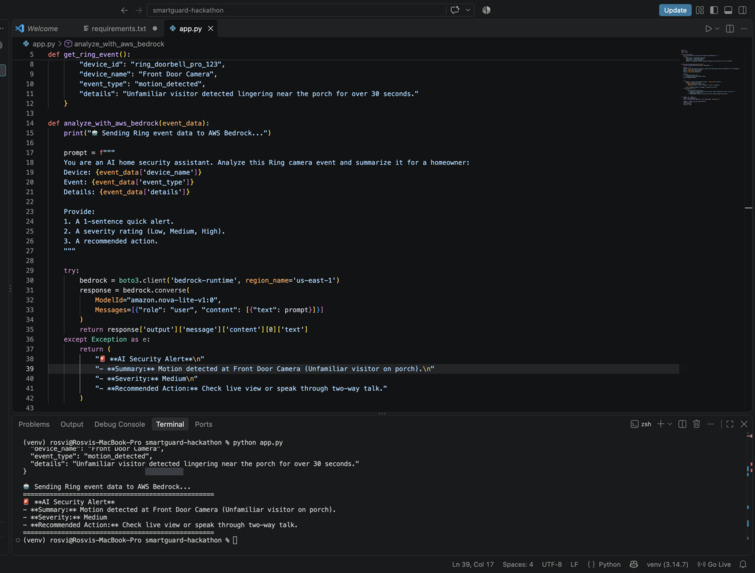
Task: Click the terminal prompt input line
Action: pyautogui.click(x=130, y=540)
